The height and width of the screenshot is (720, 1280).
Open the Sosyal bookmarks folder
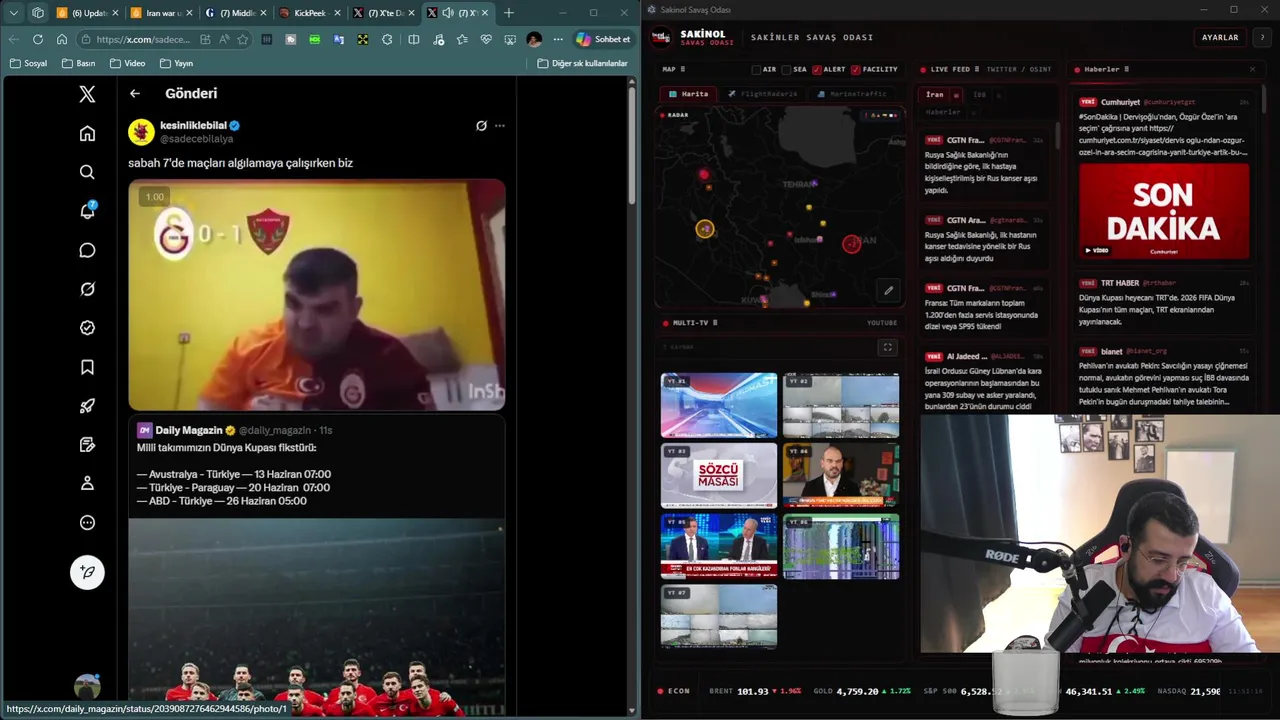pyautogui.click(x=28, y=63)
